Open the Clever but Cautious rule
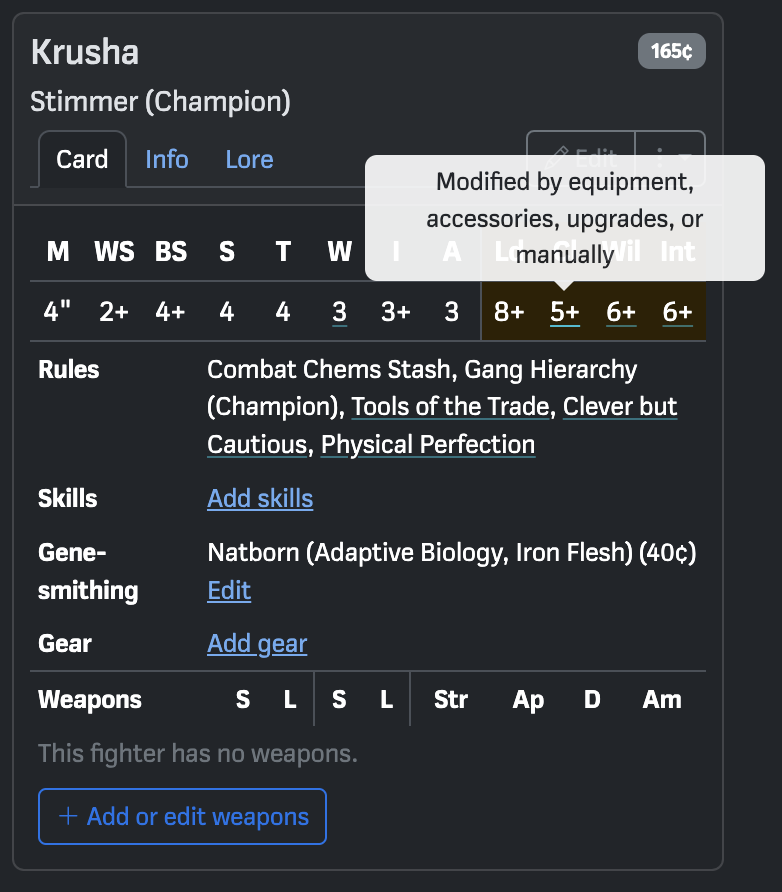The height and width of the screenshot is (892, 782). [620, 407]
